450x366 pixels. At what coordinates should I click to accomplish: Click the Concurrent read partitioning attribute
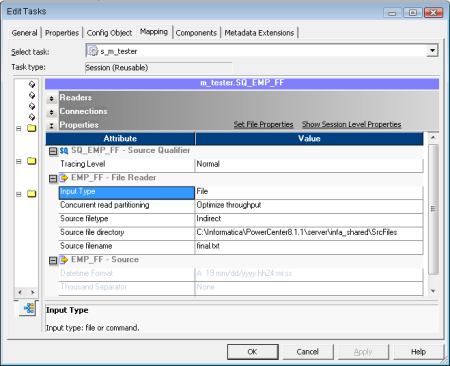point(127,206)
